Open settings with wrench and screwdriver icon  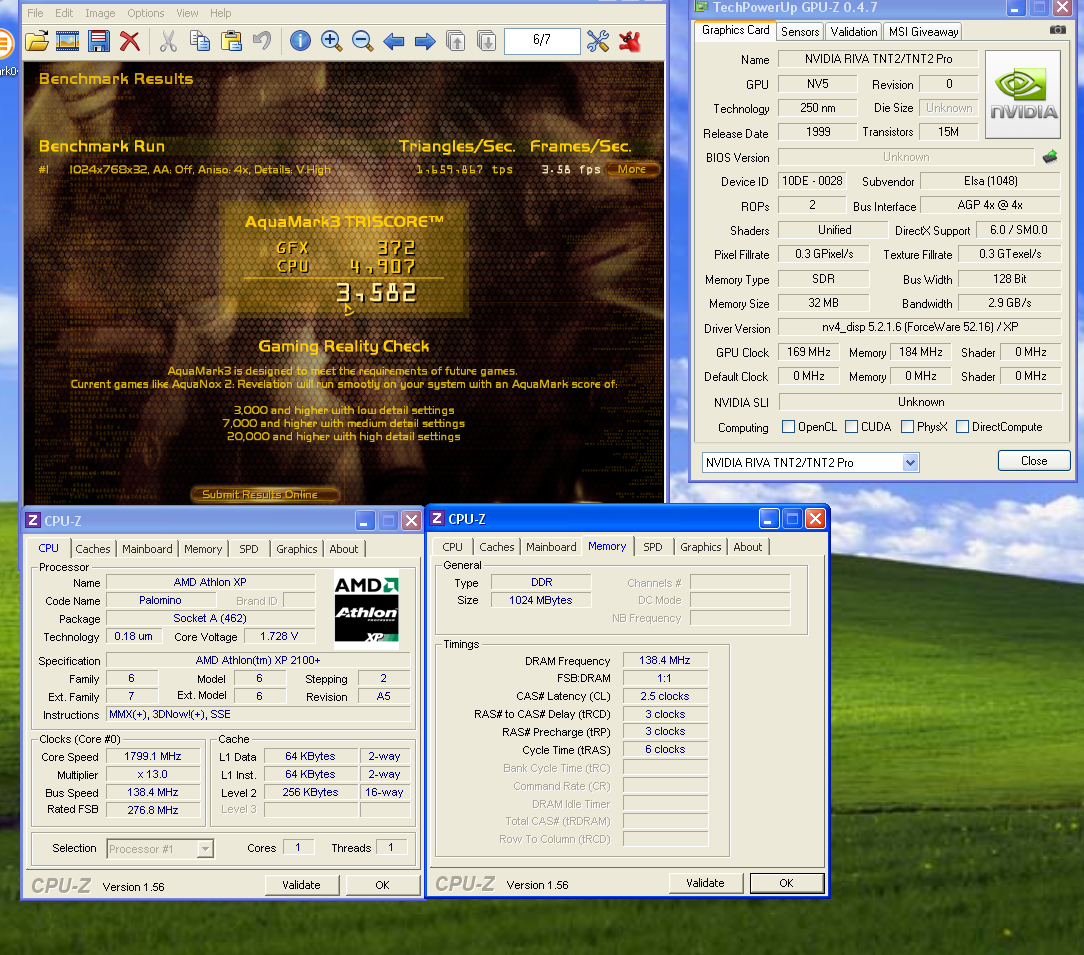[x=598, y=41]
